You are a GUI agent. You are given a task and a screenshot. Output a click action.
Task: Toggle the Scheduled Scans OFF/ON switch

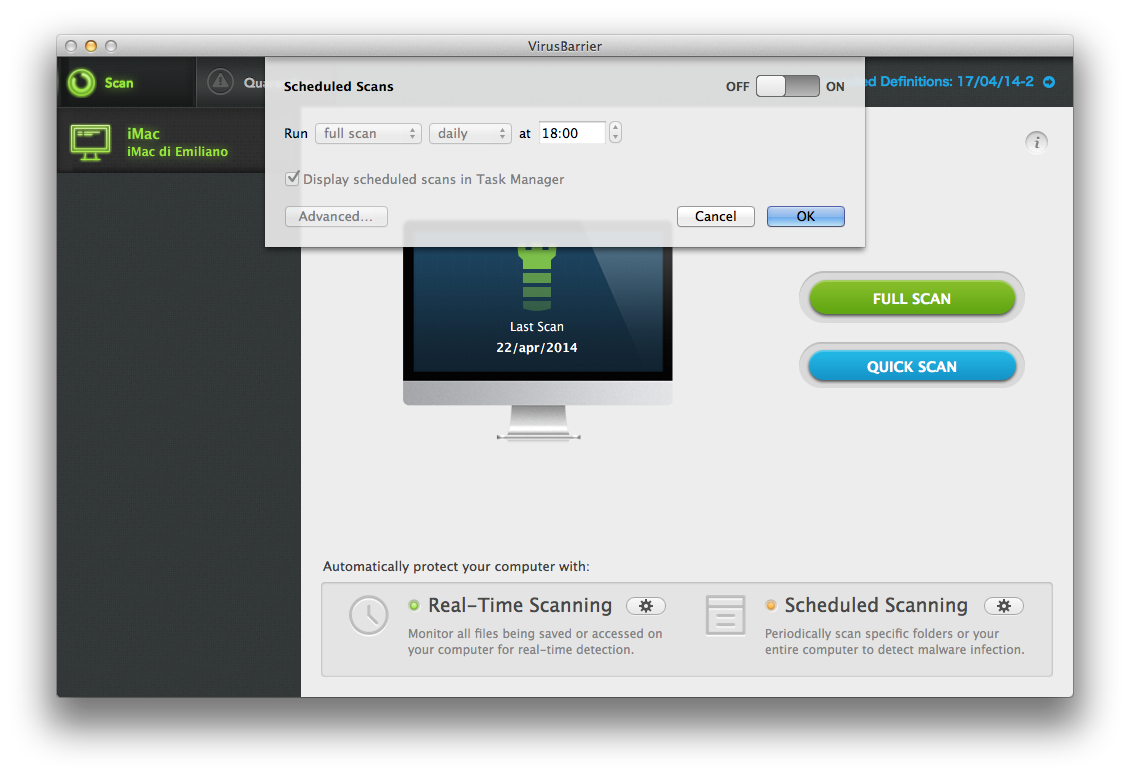pos(787,86)
